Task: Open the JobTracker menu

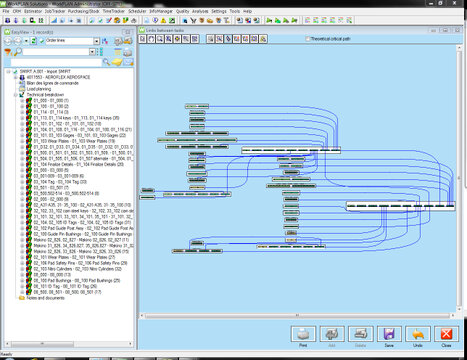Action: point(55,11)
